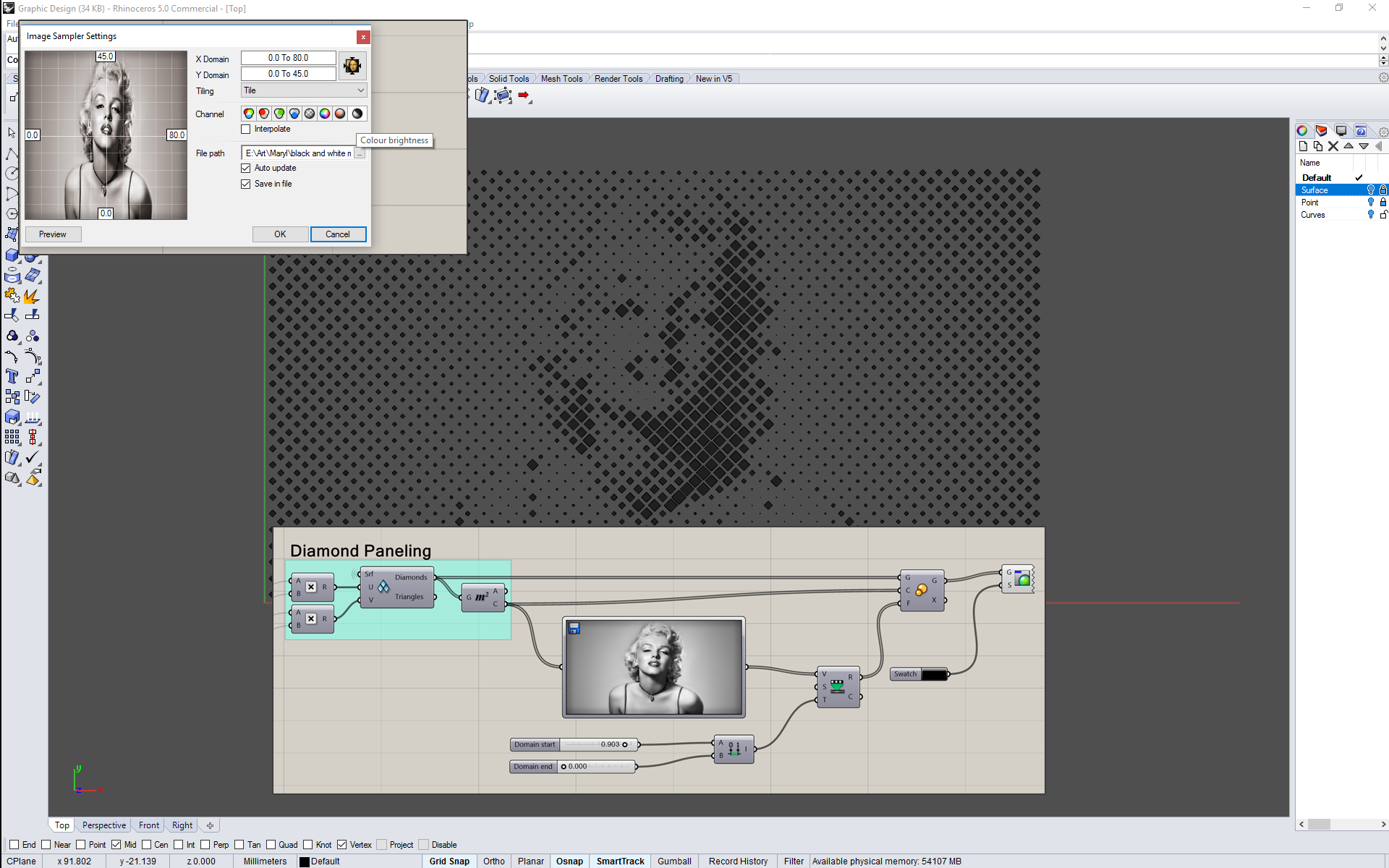Unlock the Curves layer lock icon
1389x868 pixels.
point(1383,215)
